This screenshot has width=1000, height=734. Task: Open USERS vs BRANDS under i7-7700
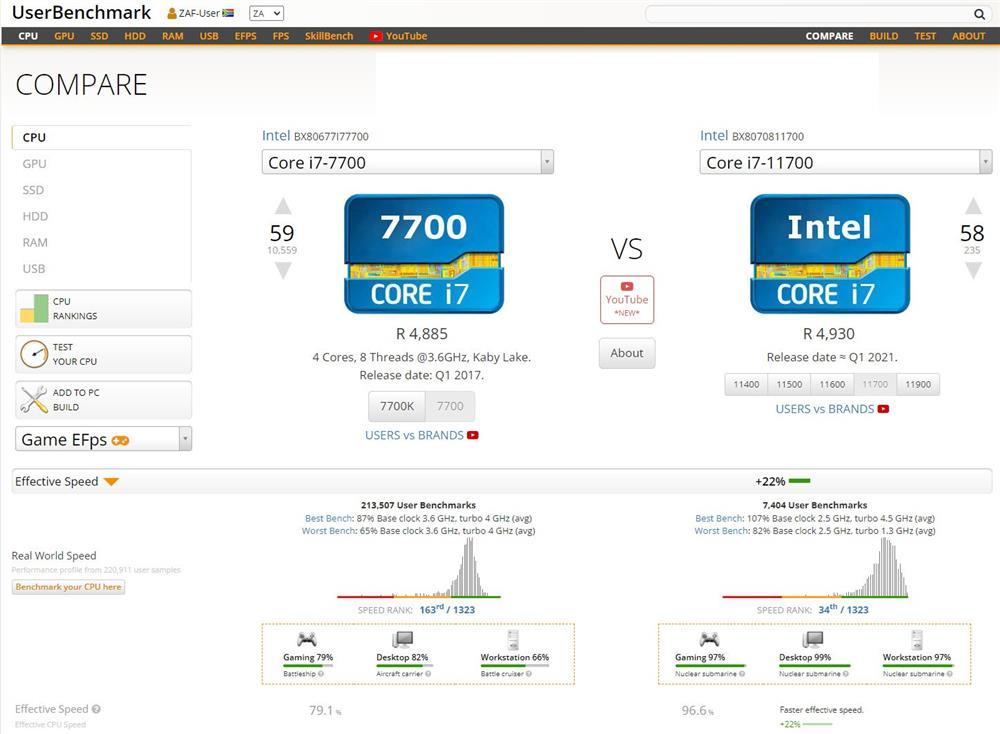tap(422, 435)
